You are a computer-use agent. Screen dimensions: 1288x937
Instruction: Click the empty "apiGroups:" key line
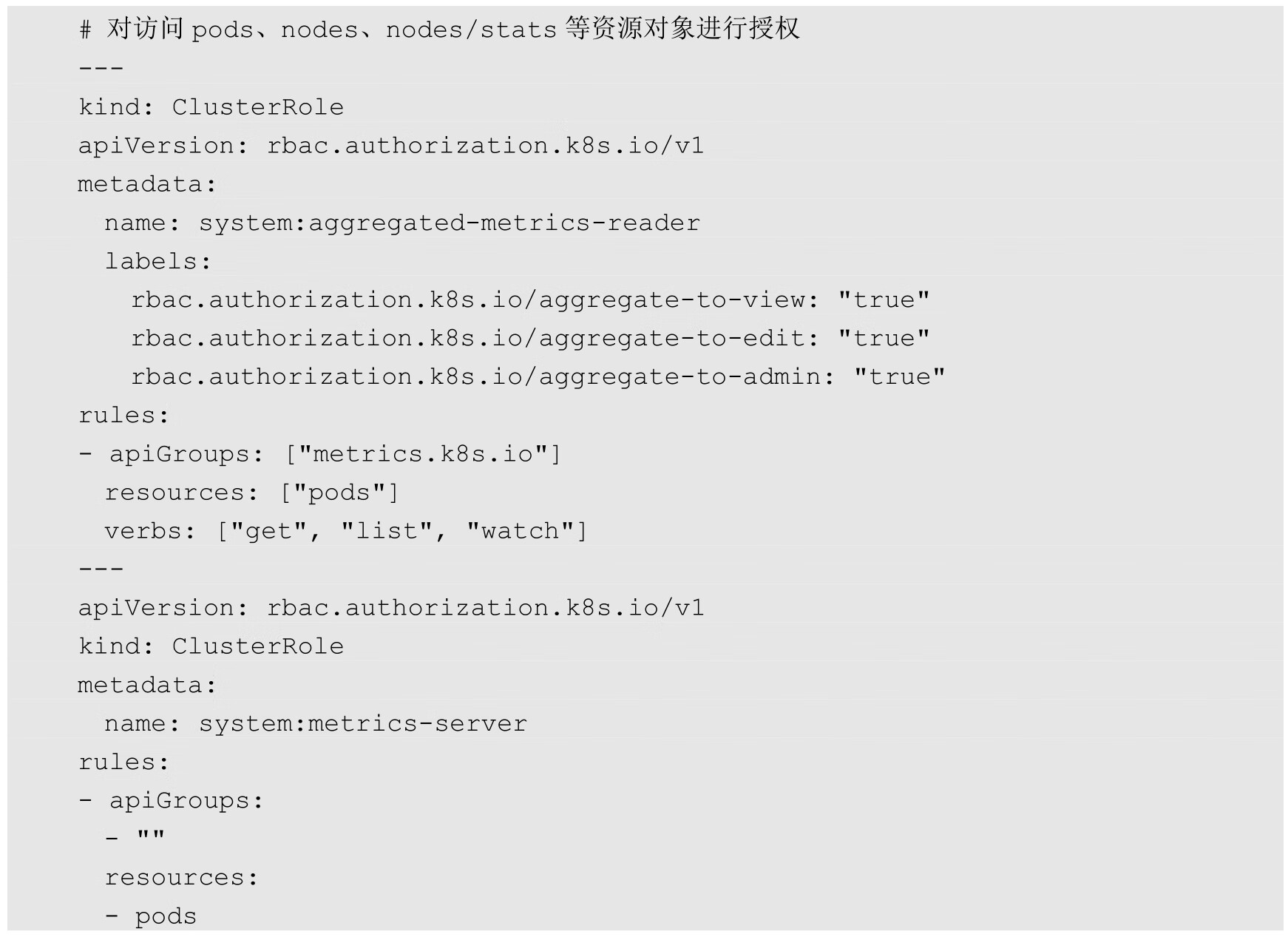[172, 800]
